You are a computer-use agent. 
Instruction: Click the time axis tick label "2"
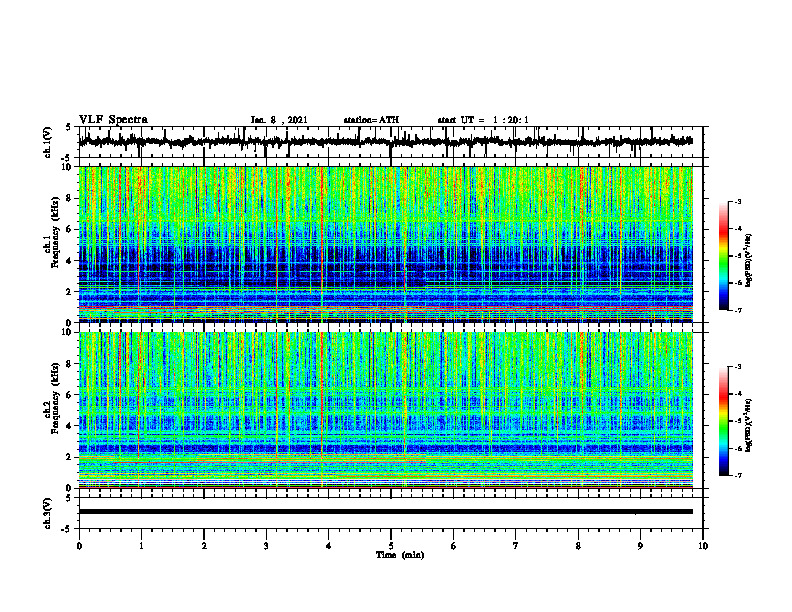point(204,546)
